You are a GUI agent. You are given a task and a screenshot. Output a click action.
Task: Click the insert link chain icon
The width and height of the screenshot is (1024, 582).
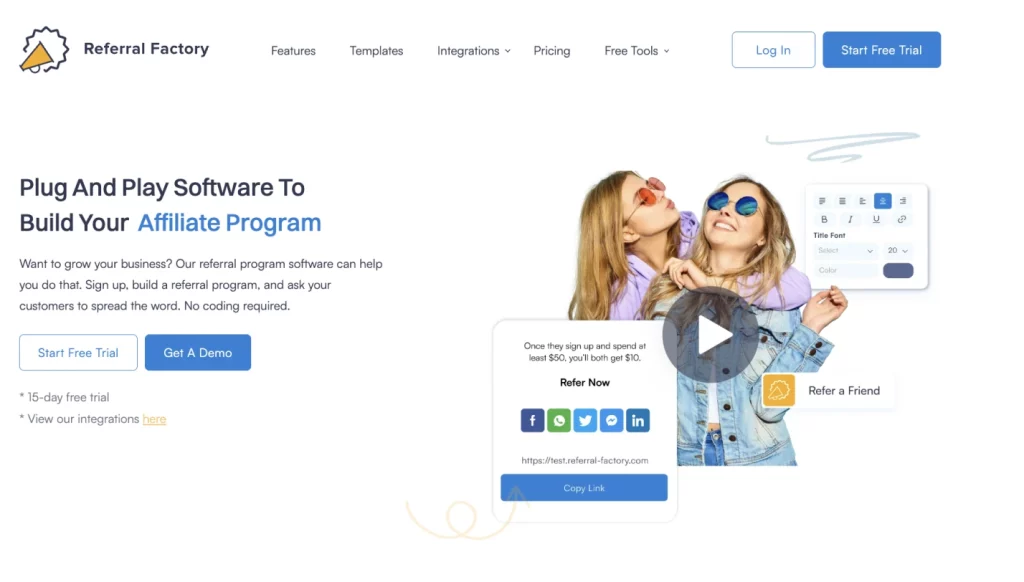[x=902, y=219]
